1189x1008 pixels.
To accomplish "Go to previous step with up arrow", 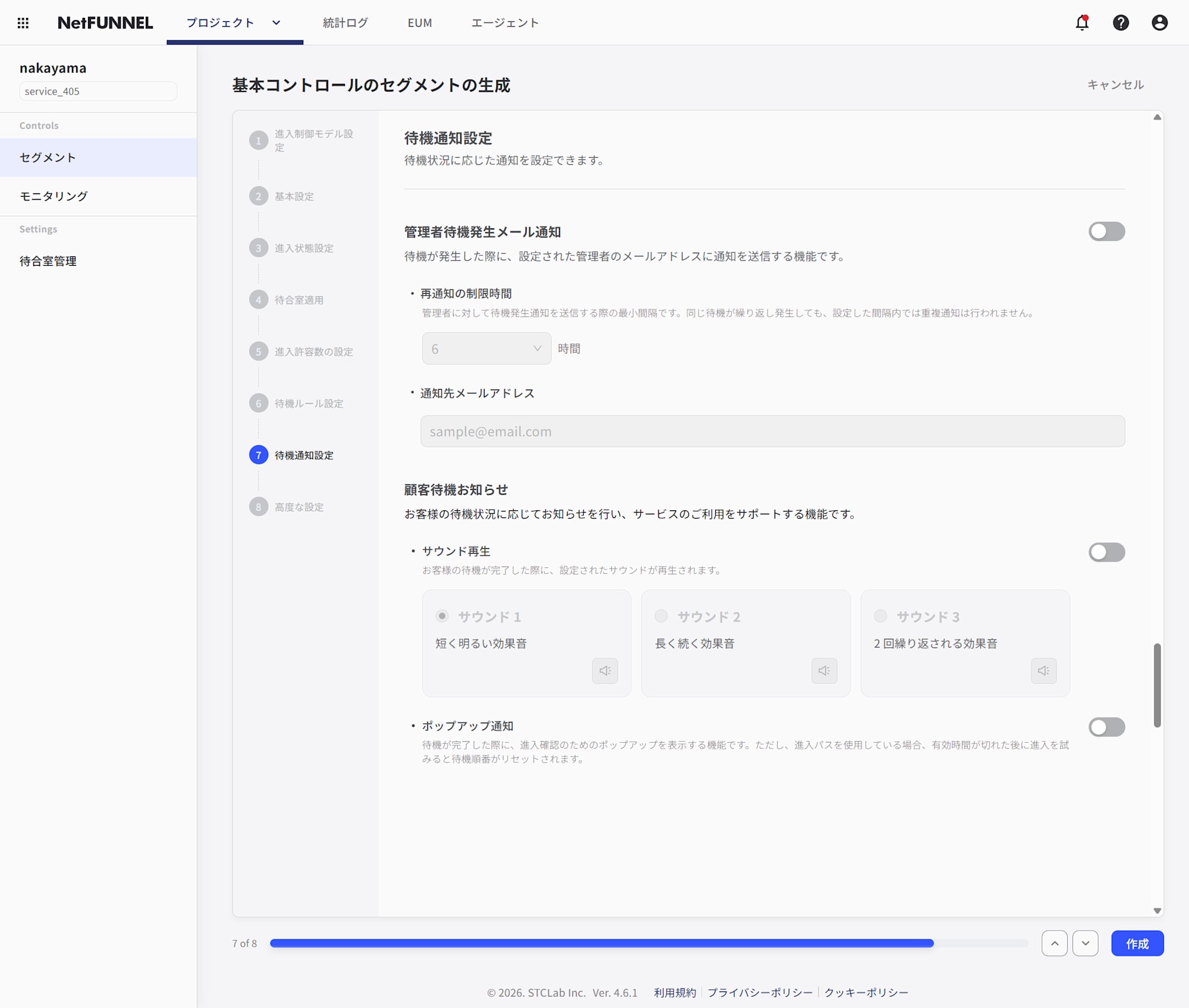I will [1054, 943].
